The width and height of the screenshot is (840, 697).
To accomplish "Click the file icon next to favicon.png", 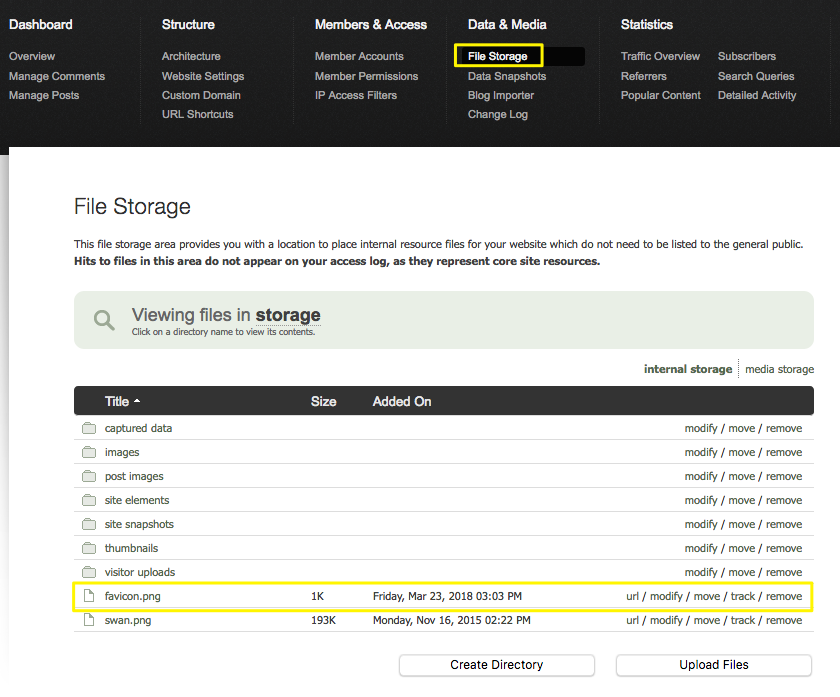I will point(88,597).
